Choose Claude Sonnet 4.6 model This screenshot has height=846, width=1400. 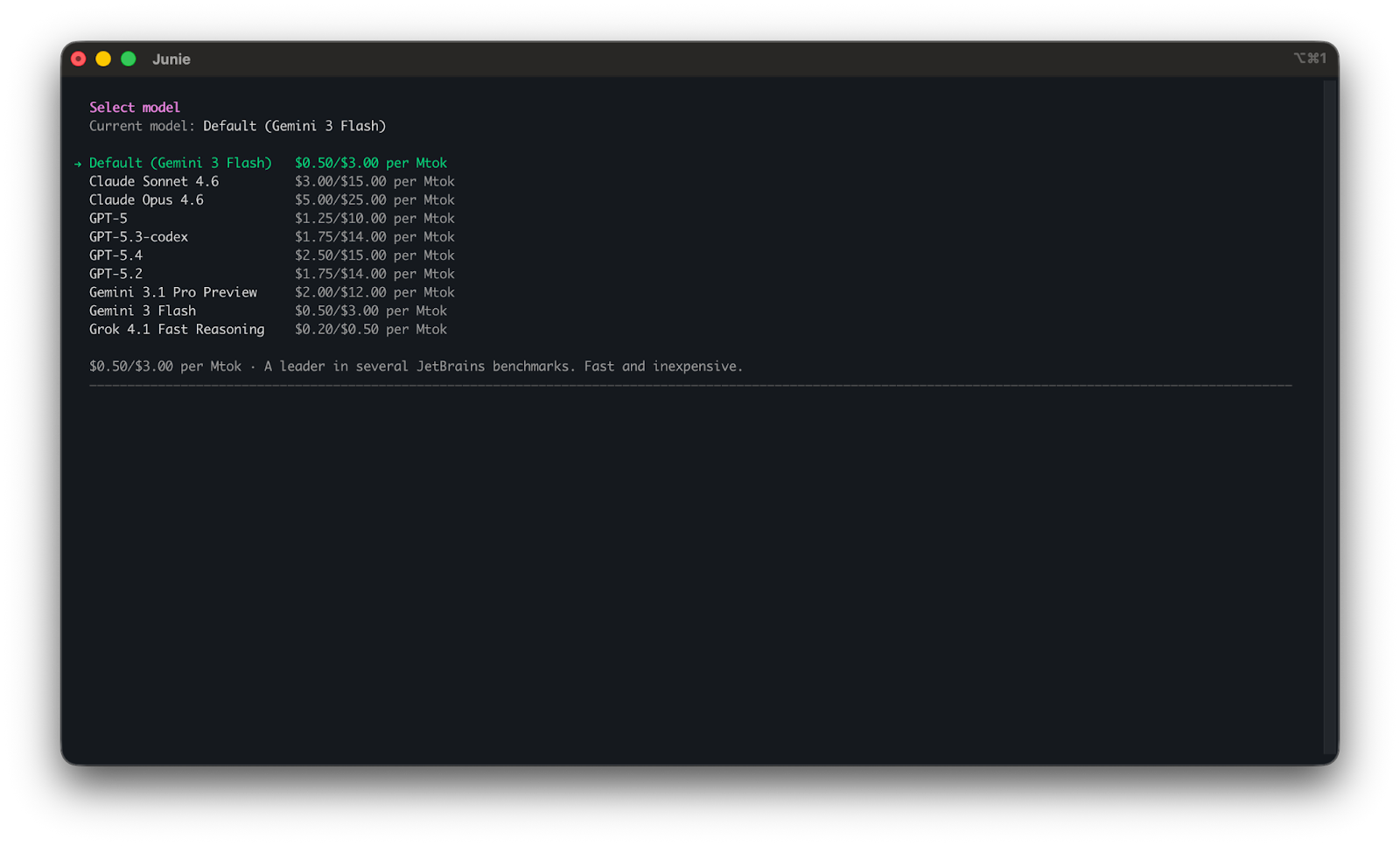pos(154,181)
